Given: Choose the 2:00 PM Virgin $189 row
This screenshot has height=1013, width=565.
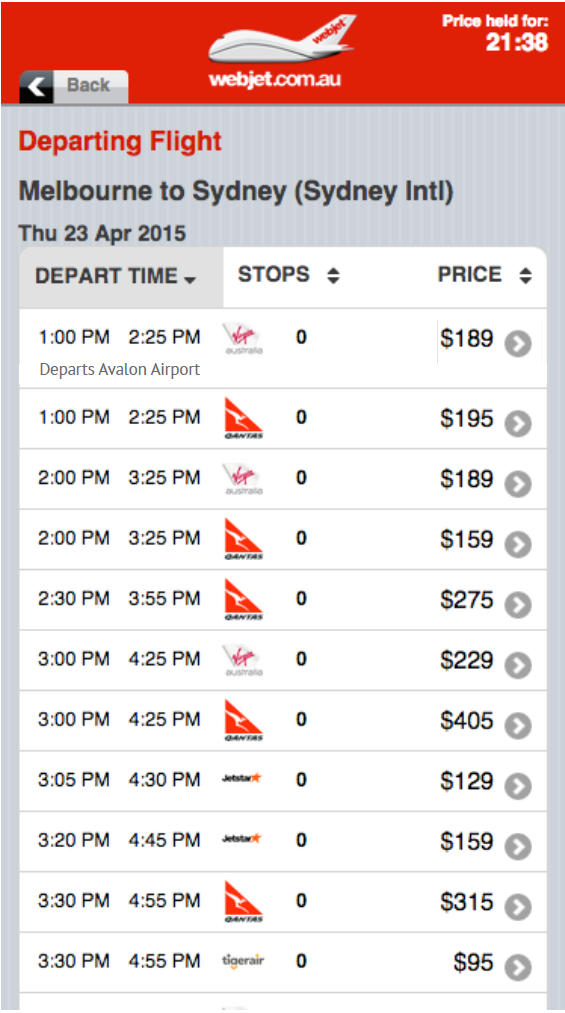Looking at the screenshot, I should [x=283, y=479].
